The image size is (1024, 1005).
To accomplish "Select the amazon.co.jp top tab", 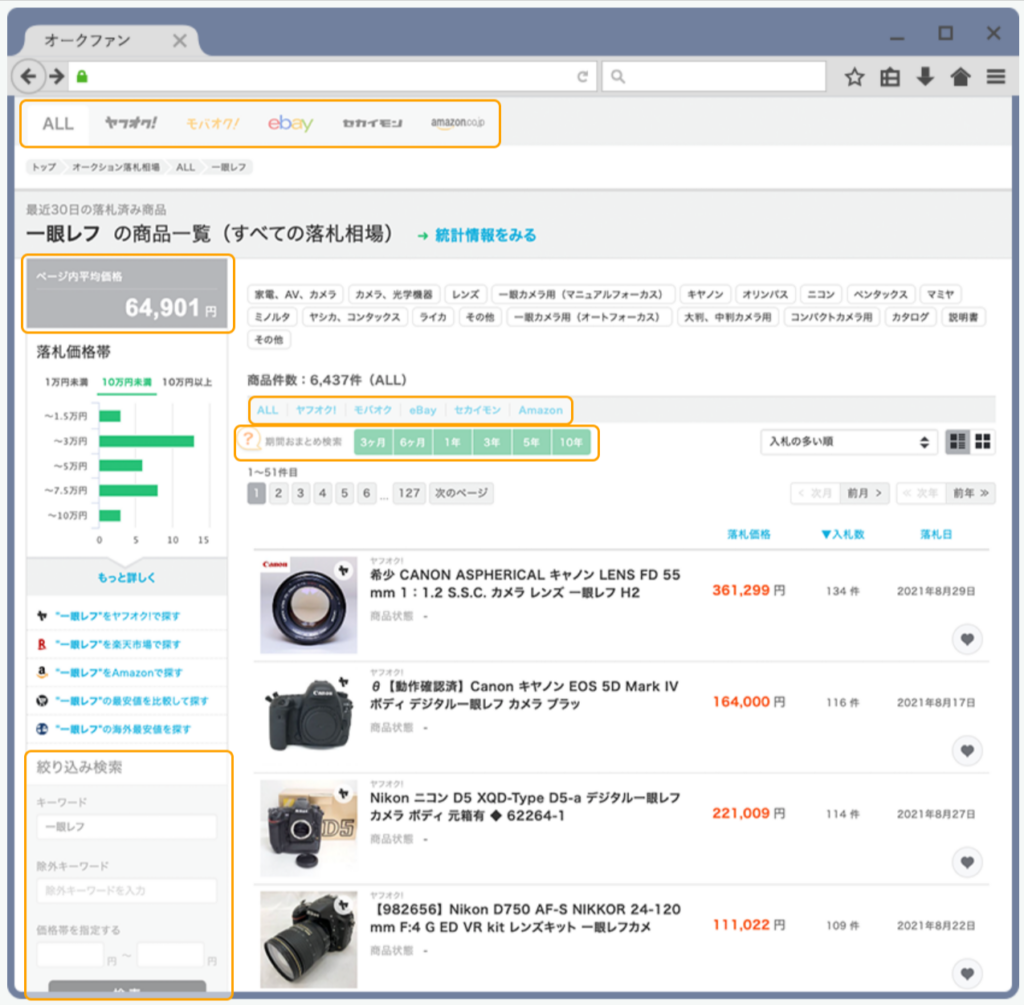I will point(457,124).
